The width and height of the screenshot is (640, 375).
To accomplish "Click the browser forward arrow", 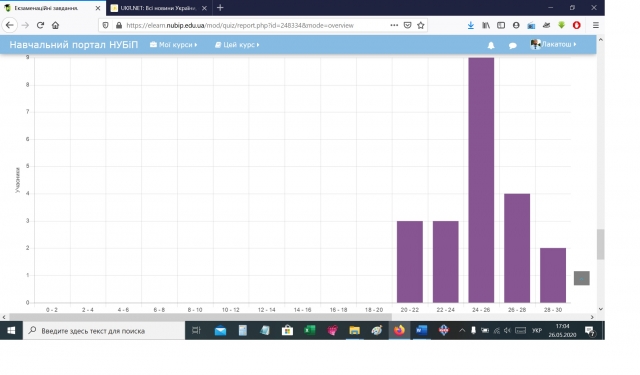I will click(25, 25).
